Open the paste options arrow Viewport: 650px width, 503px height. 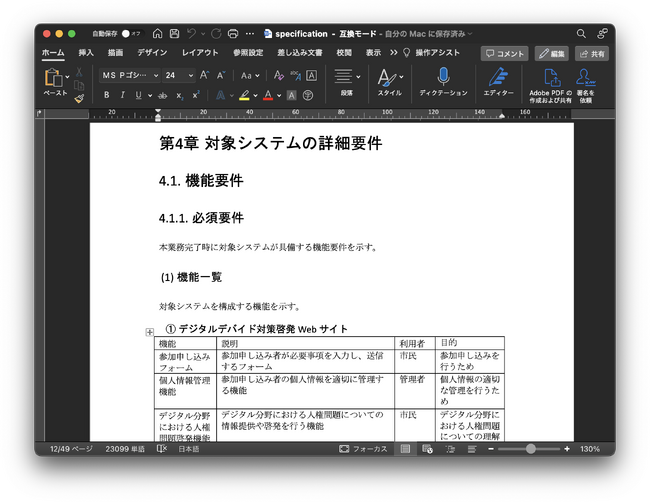[x=68, y=77]
